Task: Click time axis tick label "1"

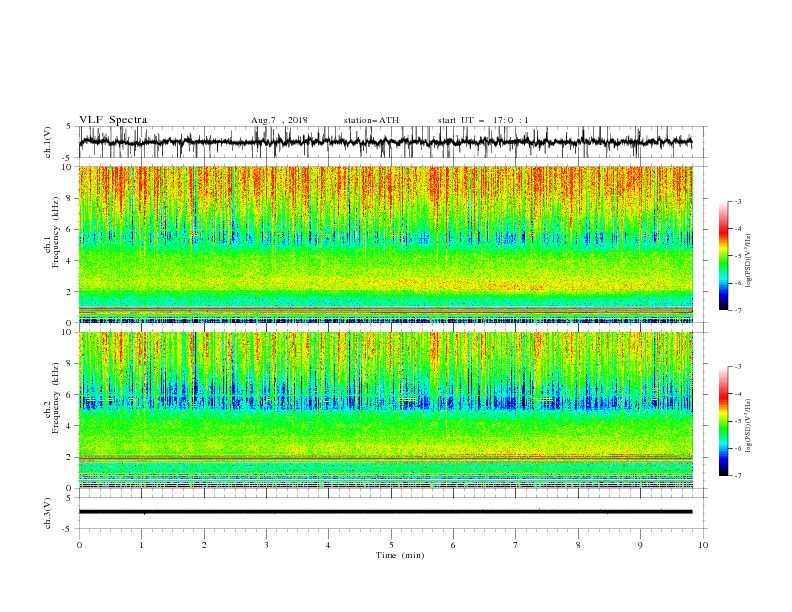Action: pyautogui.click(x=141, y=545)
